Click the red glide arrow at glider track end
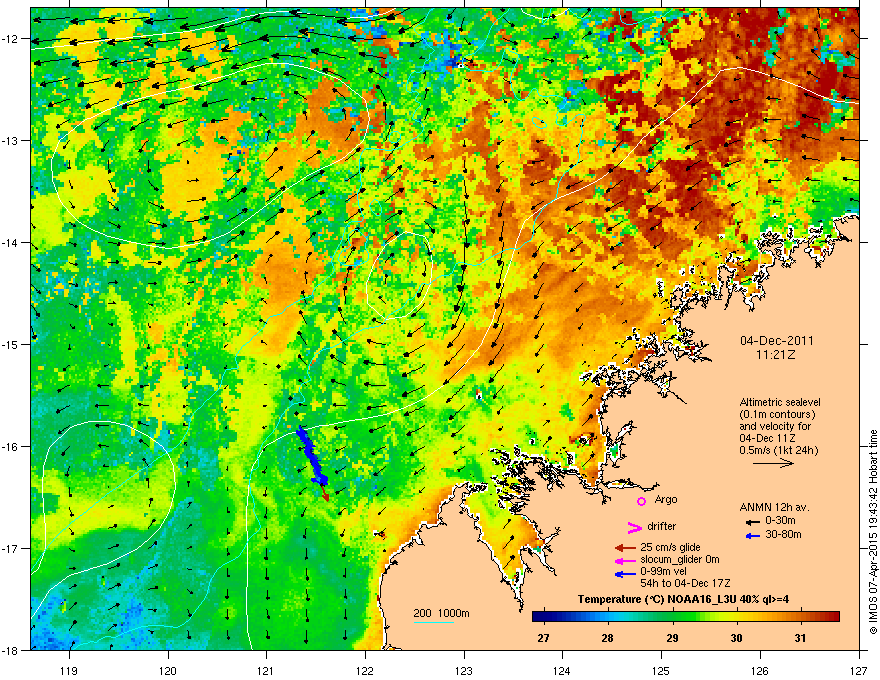The image size is (880, 680). pyautogui.click(x=325, y=494)
